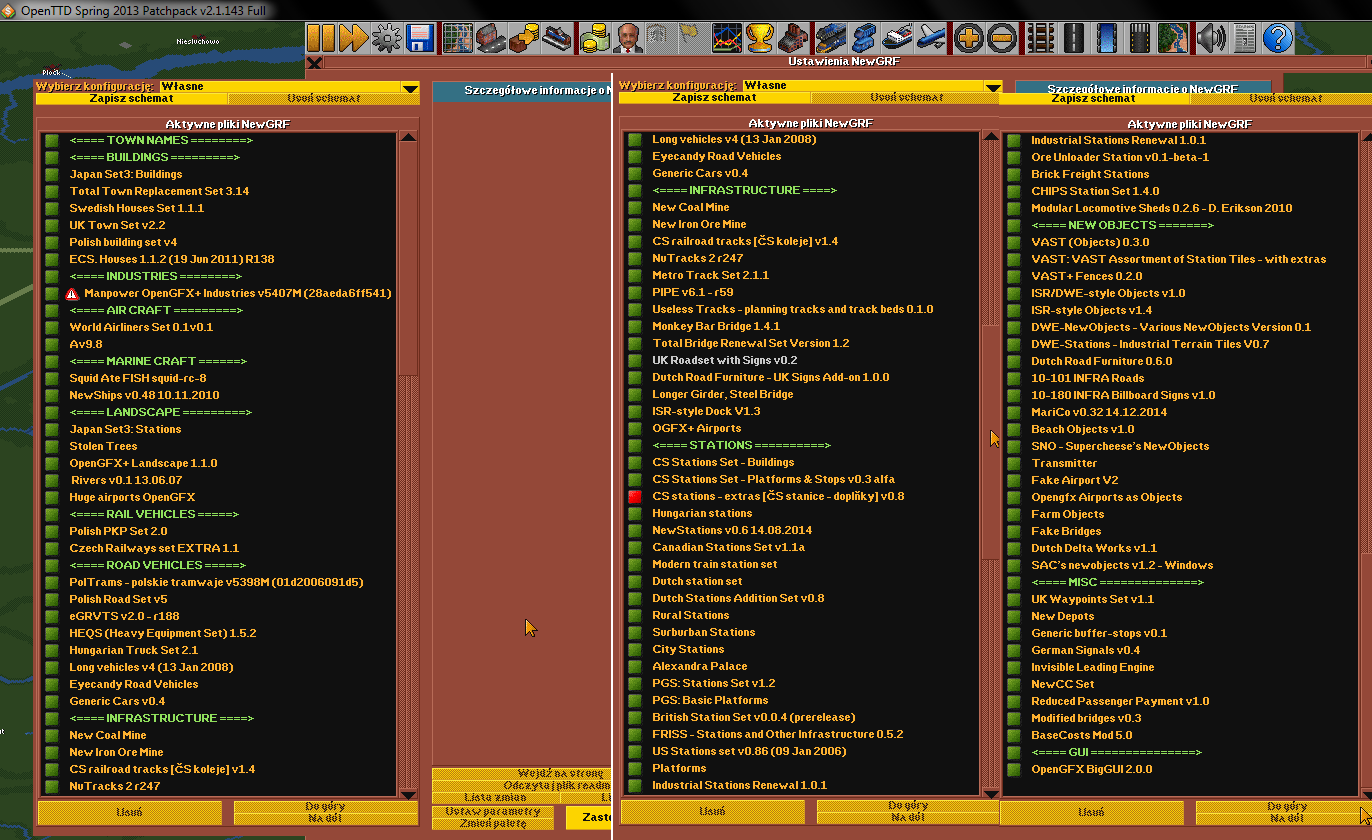The image size is (1372, 840).
Task: Open the left Wybierz konfigurację dropdown
Action: coord(410,87)
